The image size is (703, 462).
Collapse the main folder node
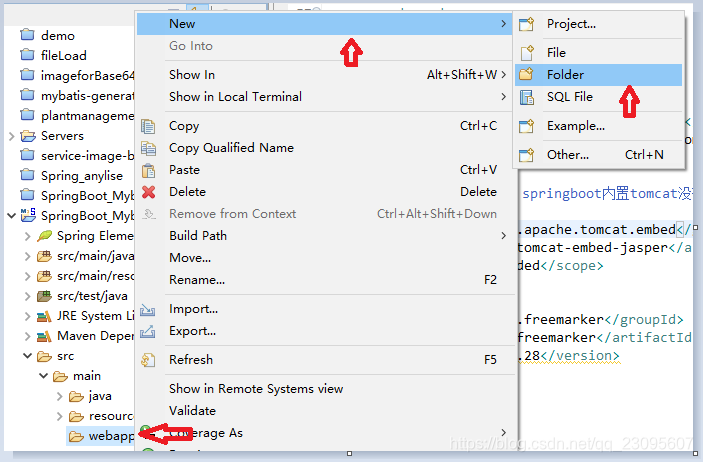pyautogui.click(x=43, y=376)
